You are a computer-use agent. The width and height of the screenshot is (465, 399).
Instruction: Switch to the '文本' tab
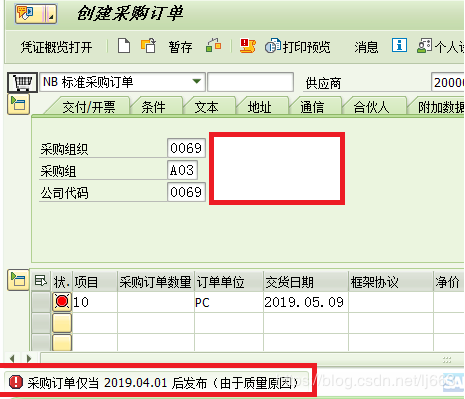pyautogui.click(x=207, y=107)
